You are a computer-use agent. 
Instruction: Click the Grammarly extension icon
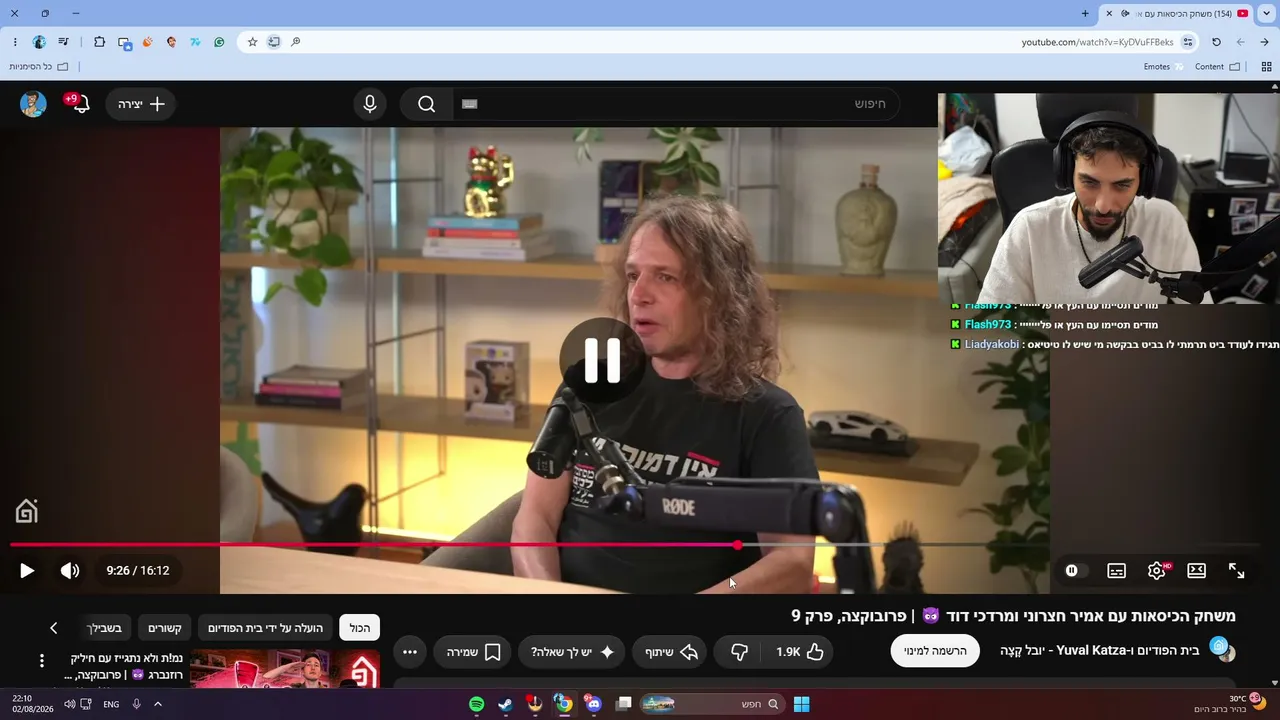click(219, 42)
